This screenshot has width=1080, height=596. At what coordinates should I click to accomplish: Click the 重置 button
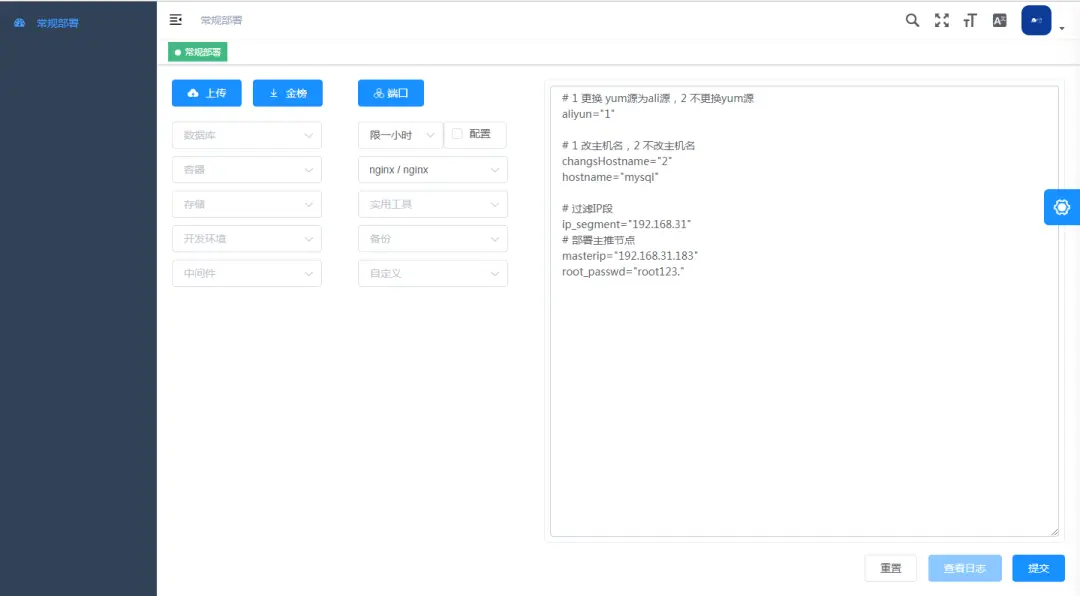(x=891, y=568)
